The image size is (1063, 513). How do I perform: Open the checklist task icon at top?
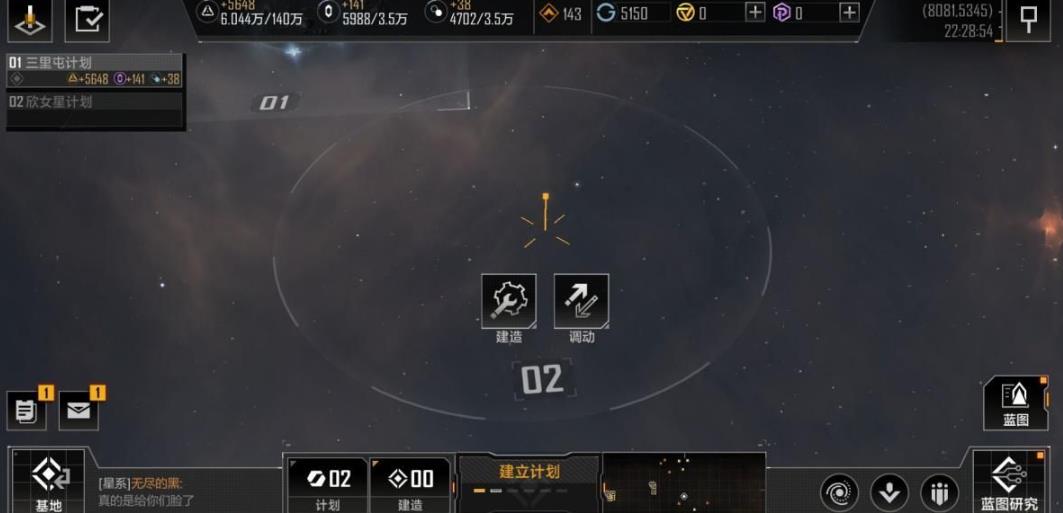pyautogui.click(x=87, y=20)
